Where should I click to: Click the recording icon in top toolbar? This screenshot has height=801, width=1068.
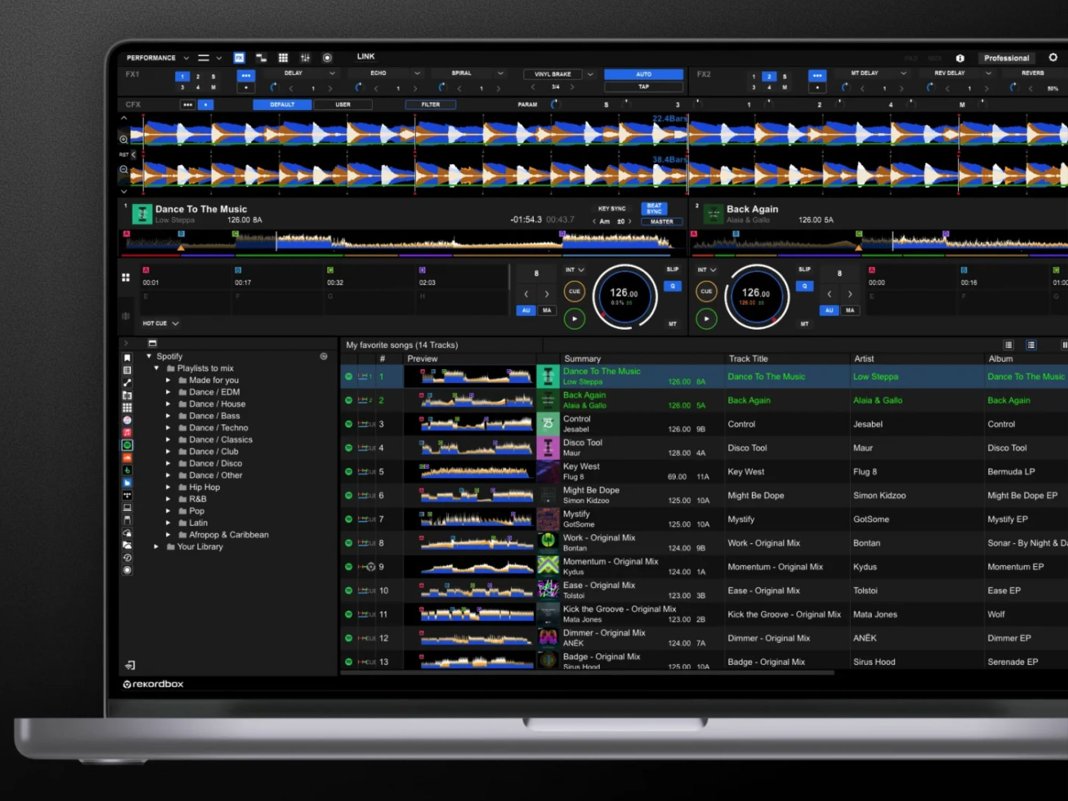point(327,58)
